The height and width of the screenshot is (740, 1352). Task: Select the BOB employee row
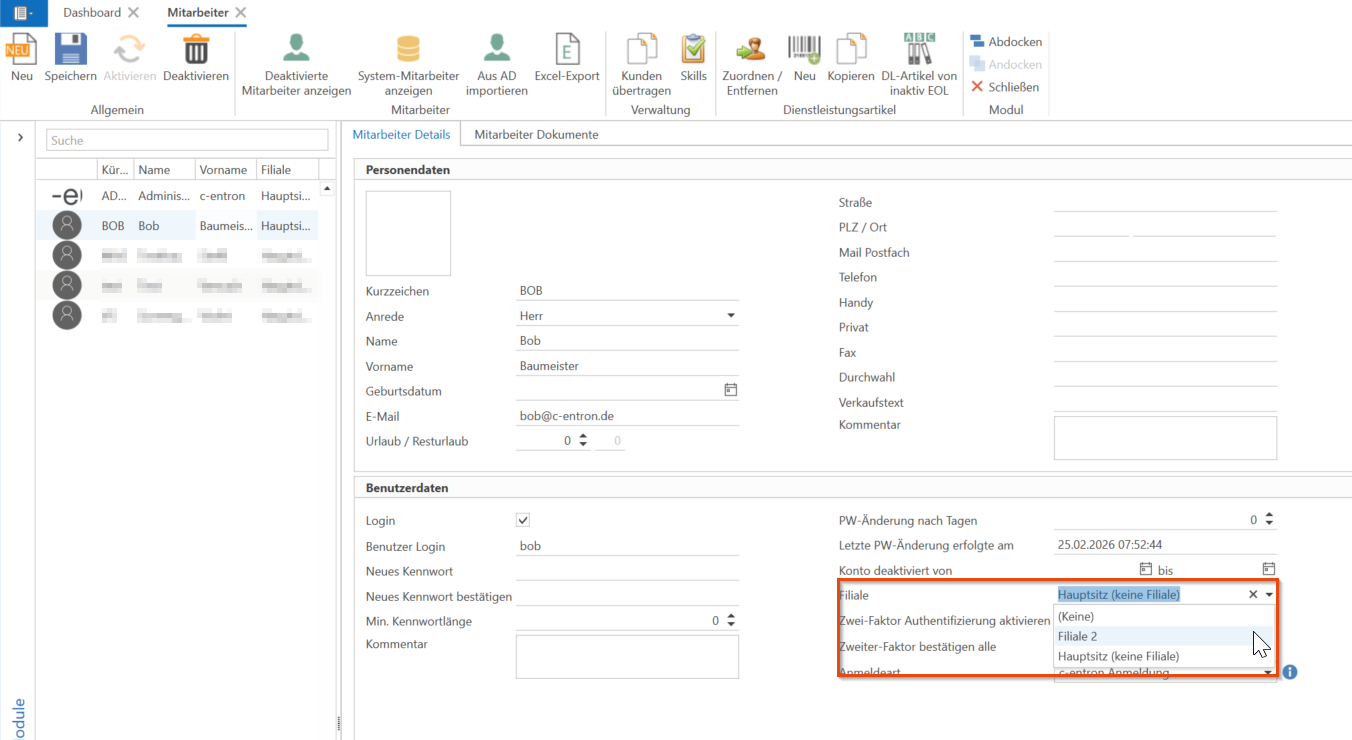point(178,226)
